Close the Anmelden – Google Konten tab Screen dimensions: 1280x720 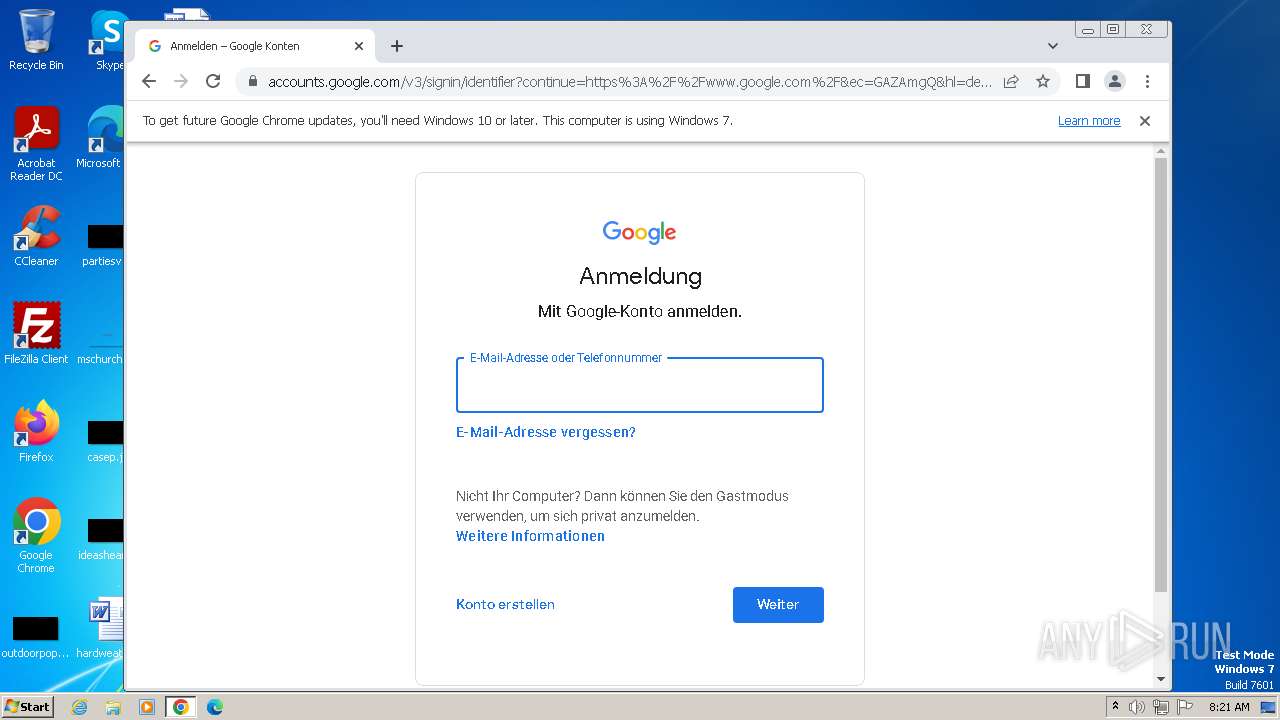[359, 46]
